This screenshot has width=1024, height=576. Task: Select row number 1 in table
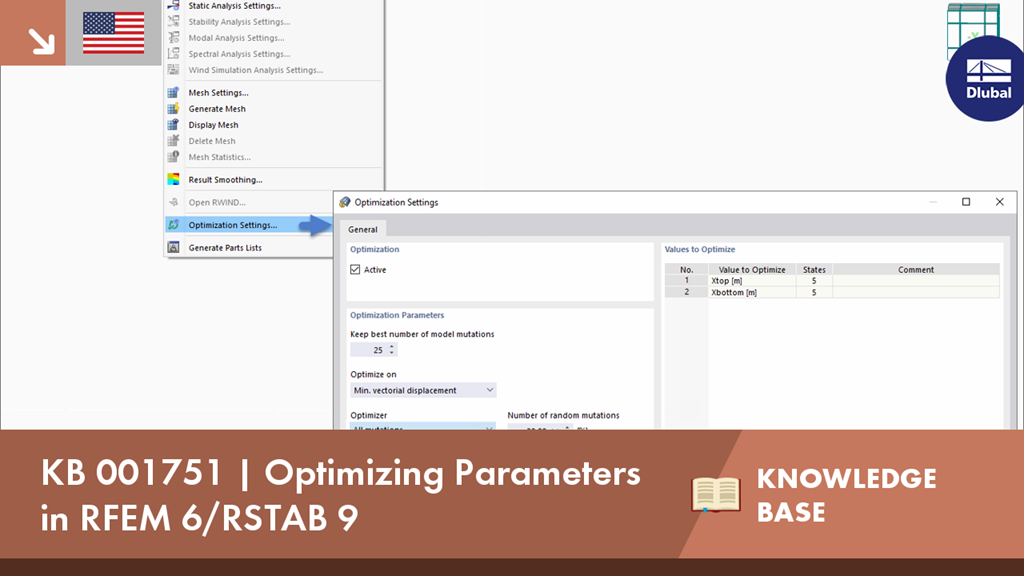pos(686,281)
